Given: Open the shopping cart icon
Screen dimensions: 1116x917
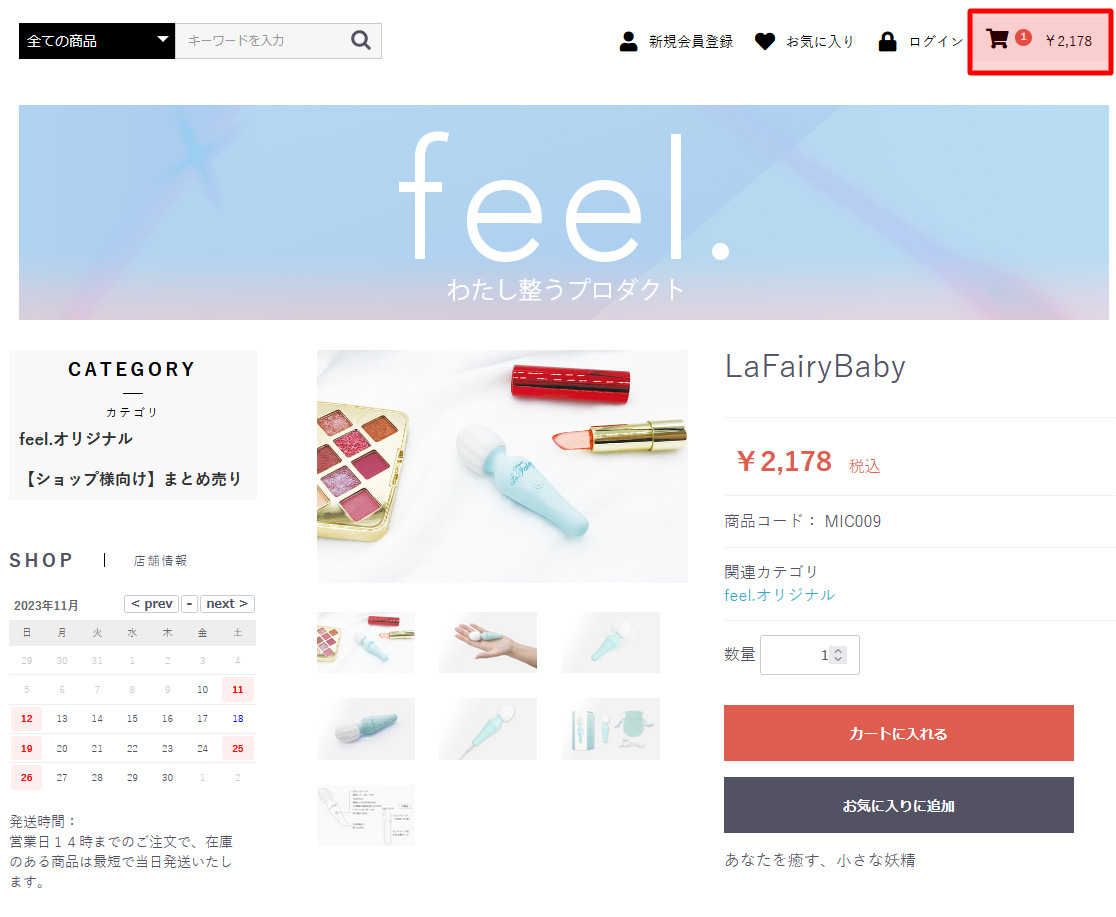Looking at the screenshot, I should click(997, 38).
